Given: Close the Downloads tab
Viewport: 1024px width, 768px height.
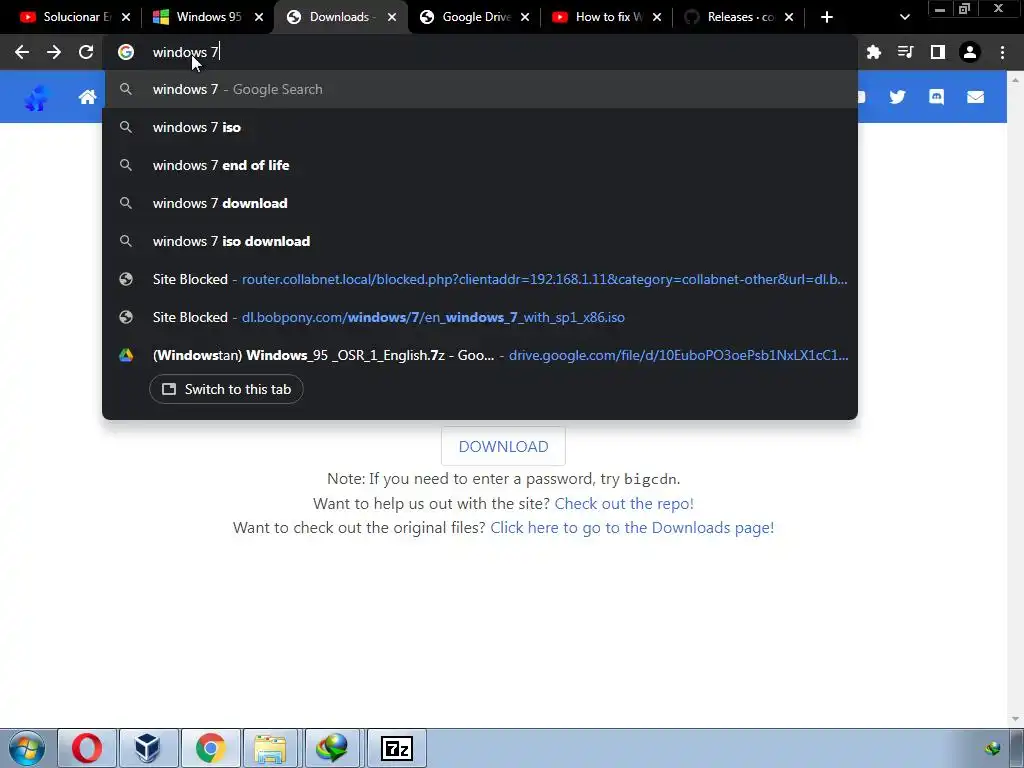Looking at the screenshot, I should tap(392, 17).
